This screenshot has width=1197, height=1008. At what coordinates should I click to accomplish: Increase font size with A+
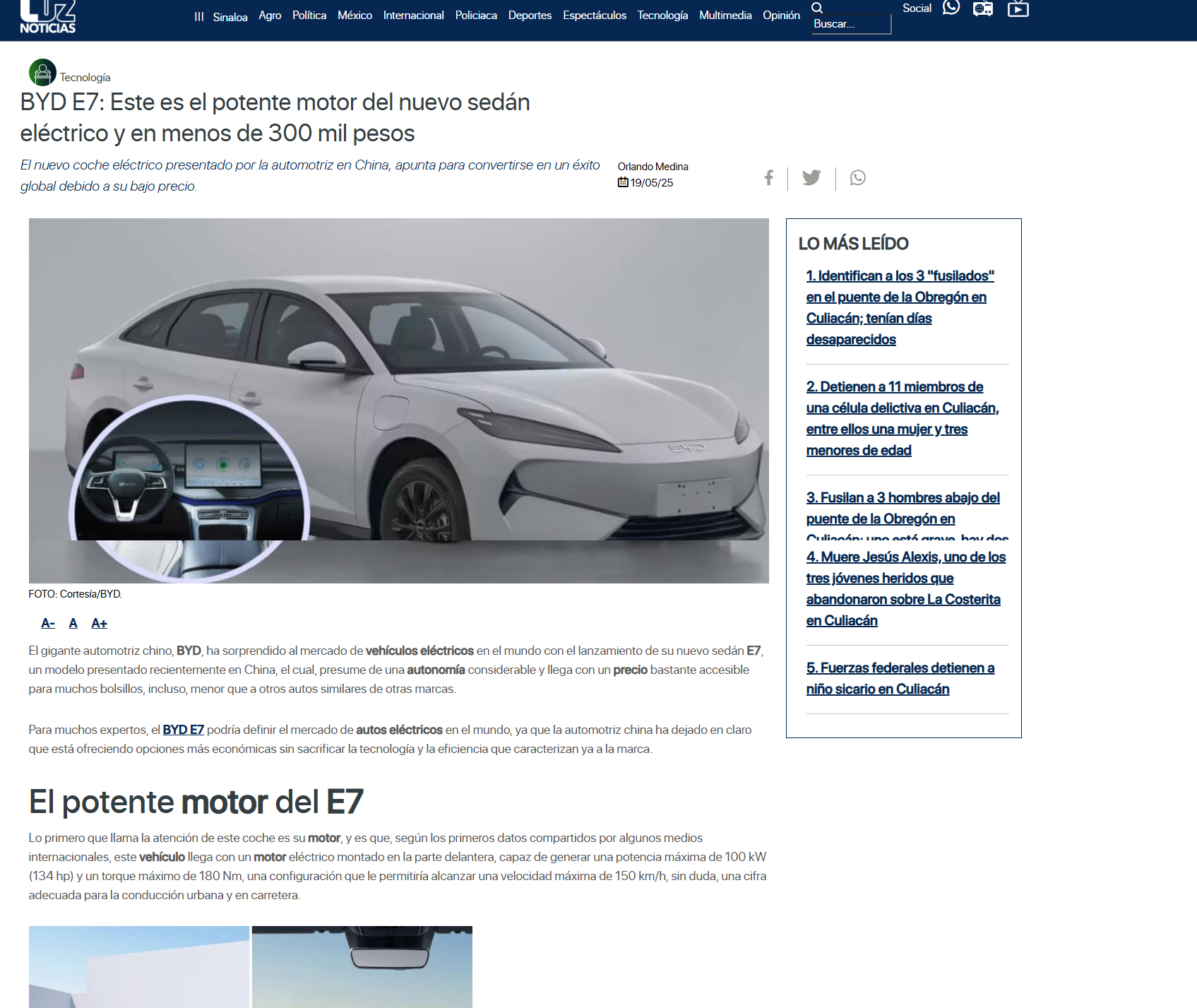[x=99, y=623]
